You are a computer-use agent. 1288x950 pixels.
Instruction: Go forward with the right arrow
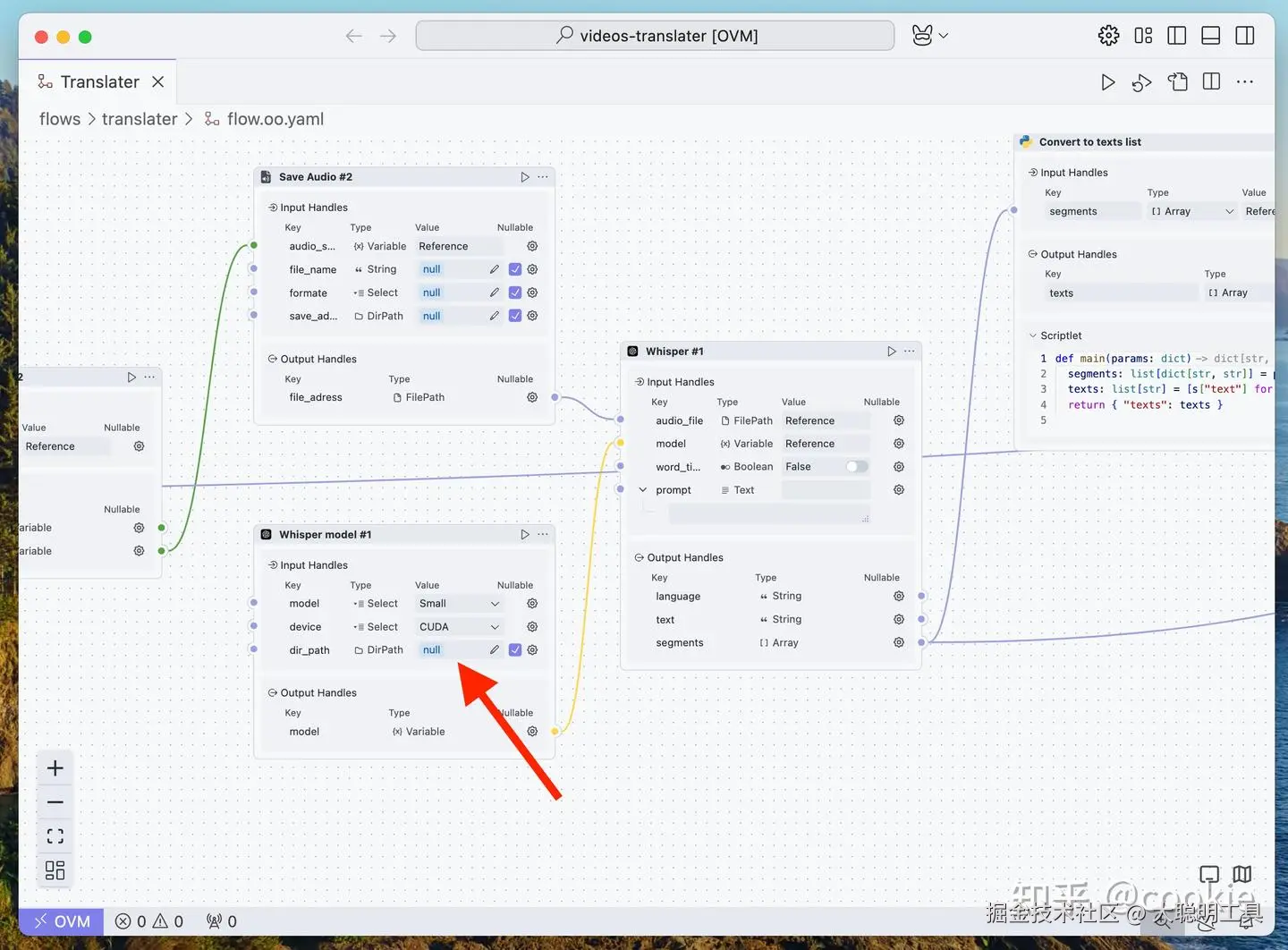(x=387, y=36)
